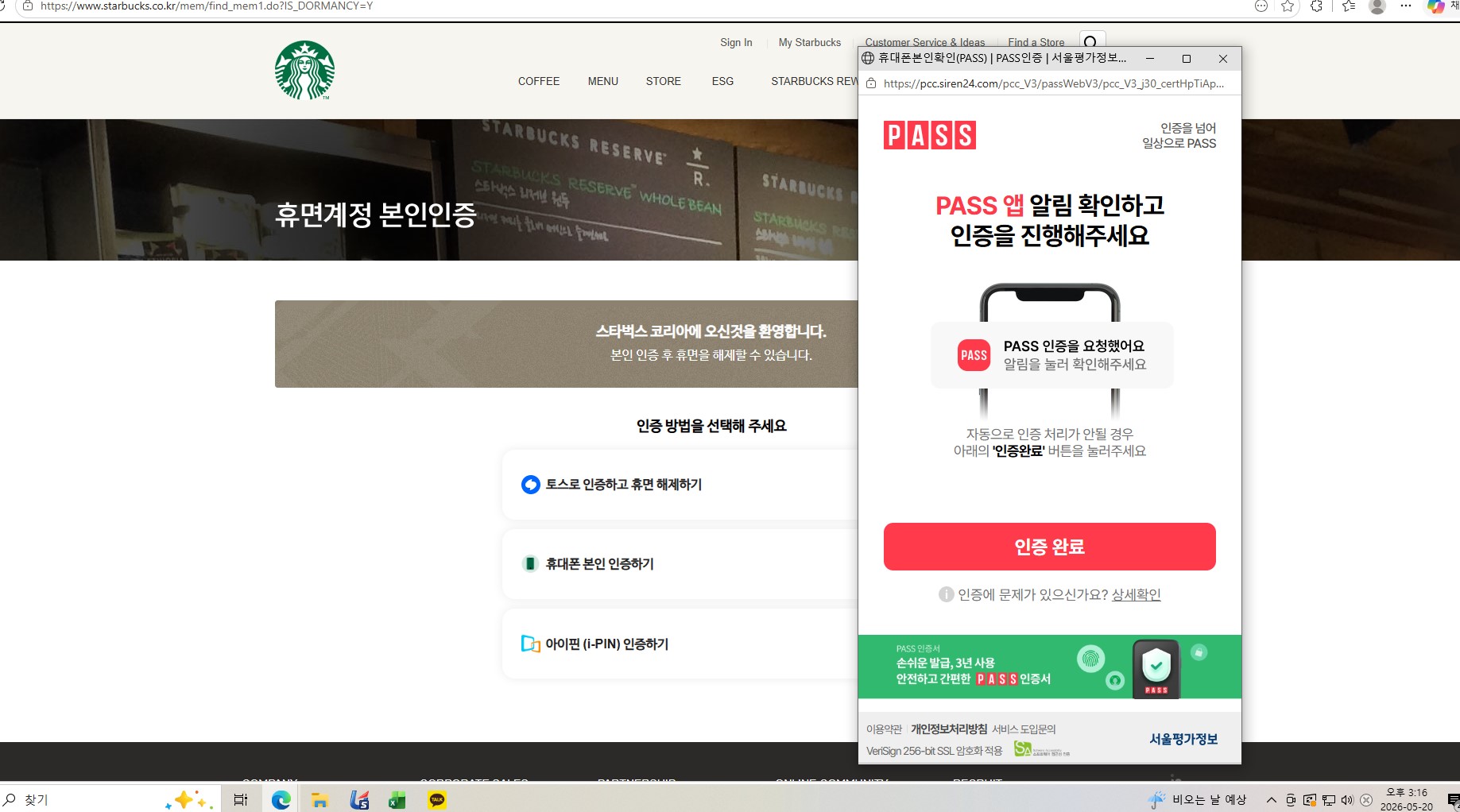The height and width of the screenshot is (812, 1460).
Task: Click the red PASS app notification icon
Action: coord(974,355)
